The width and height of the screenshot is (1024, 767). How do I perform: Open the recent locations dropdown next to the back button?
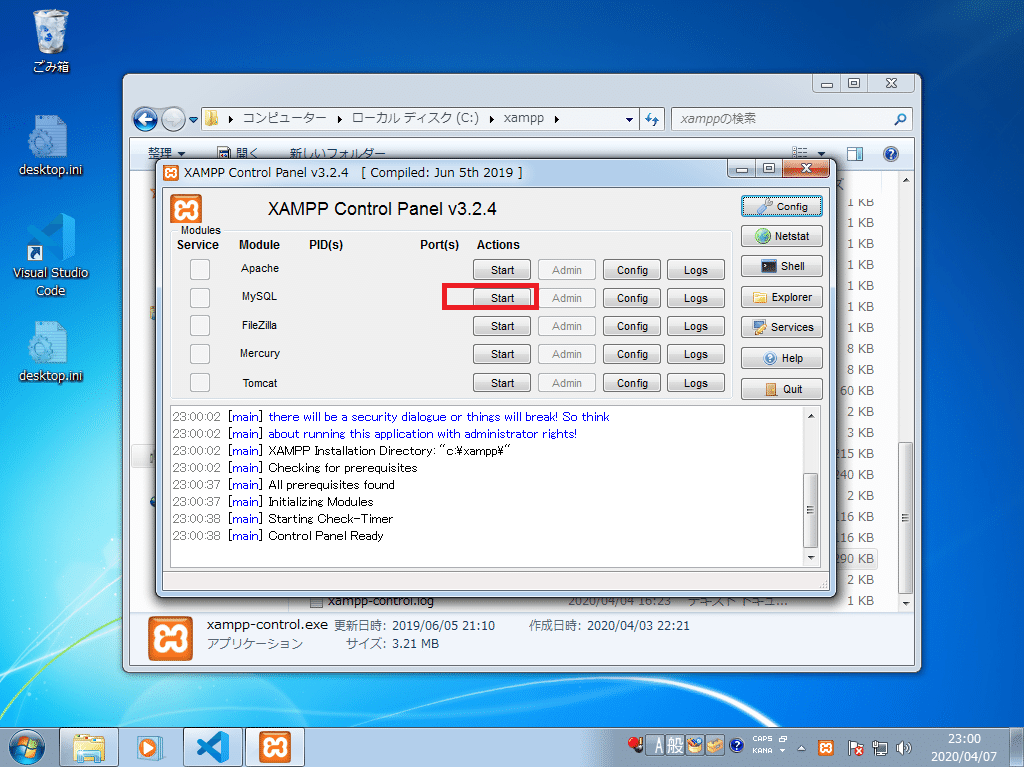pyautogui.click(x=193, y=120)
